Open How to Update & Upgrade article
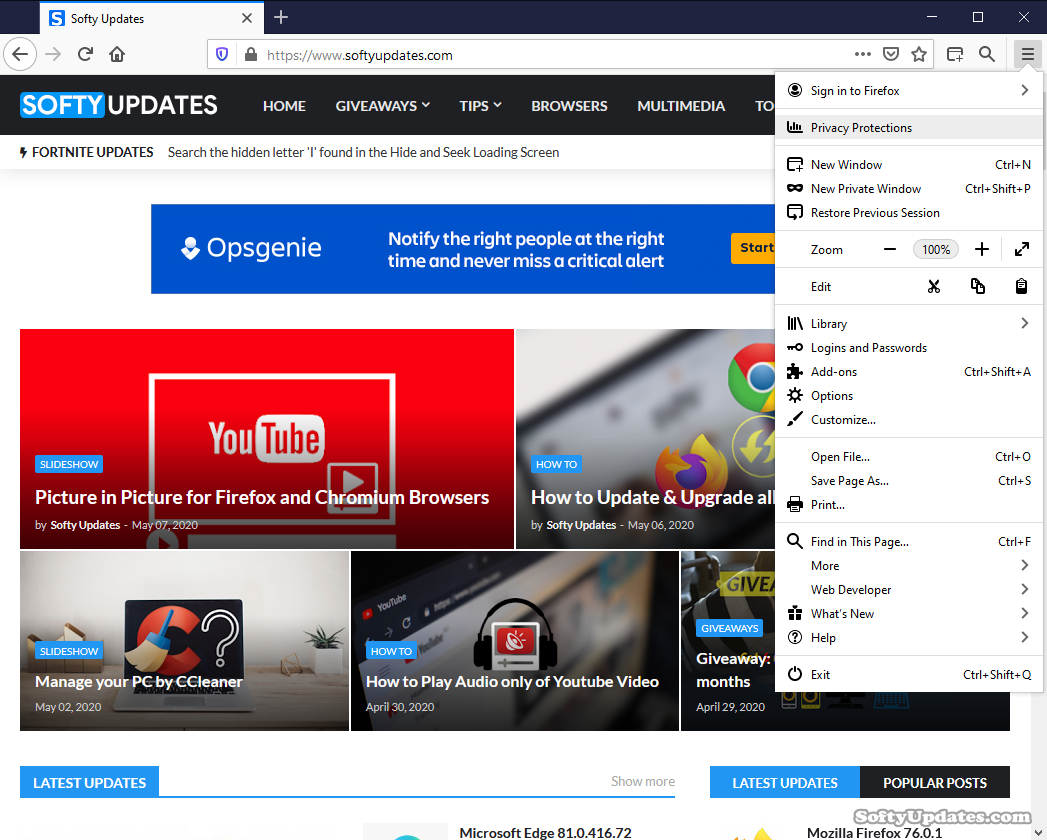Image resolution: width=1047 pixels, height=840 pixels. [652, 497]
